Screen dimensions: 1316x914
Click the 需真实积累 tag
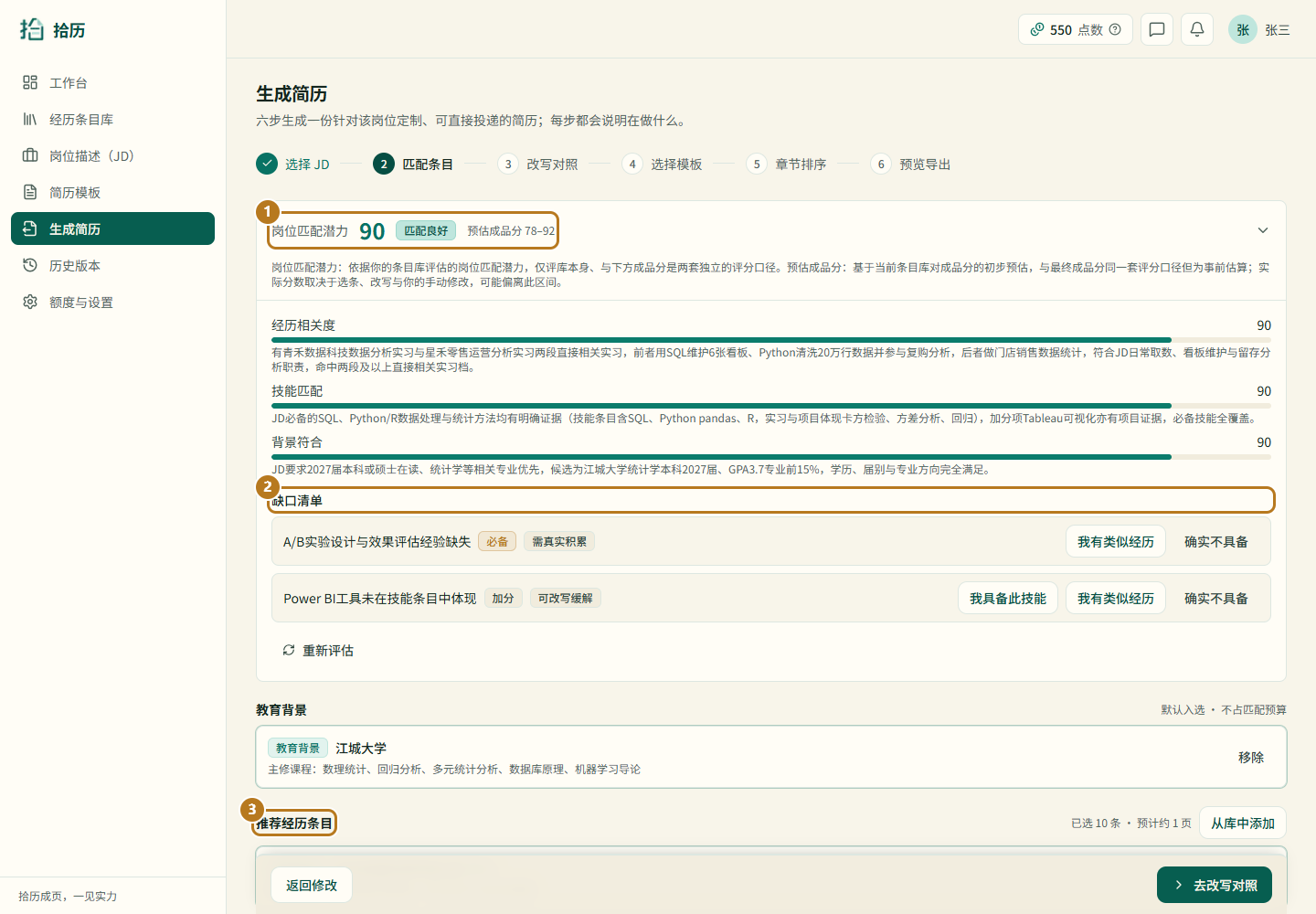pos(559,541)
